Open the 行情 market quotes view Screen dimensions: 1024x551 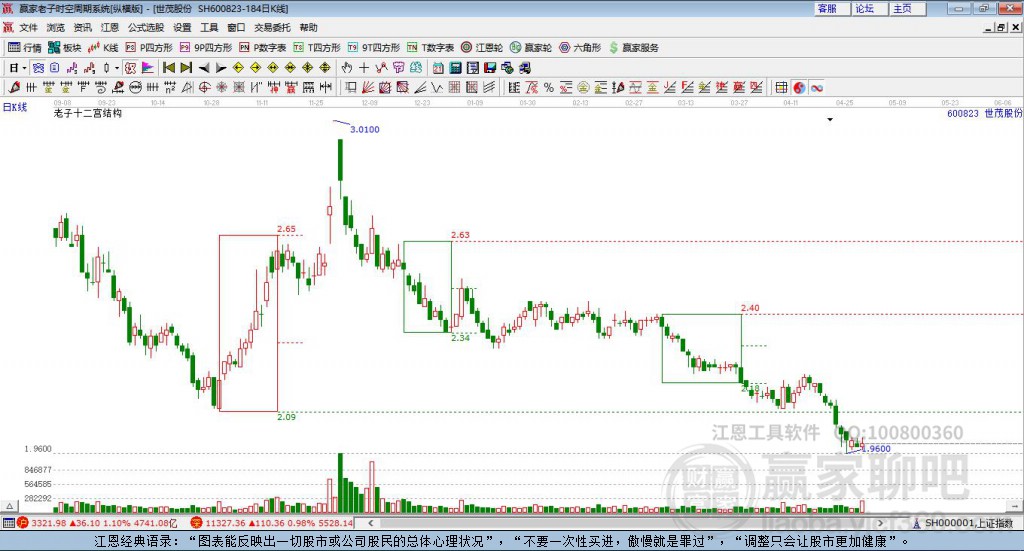[24, 48]
